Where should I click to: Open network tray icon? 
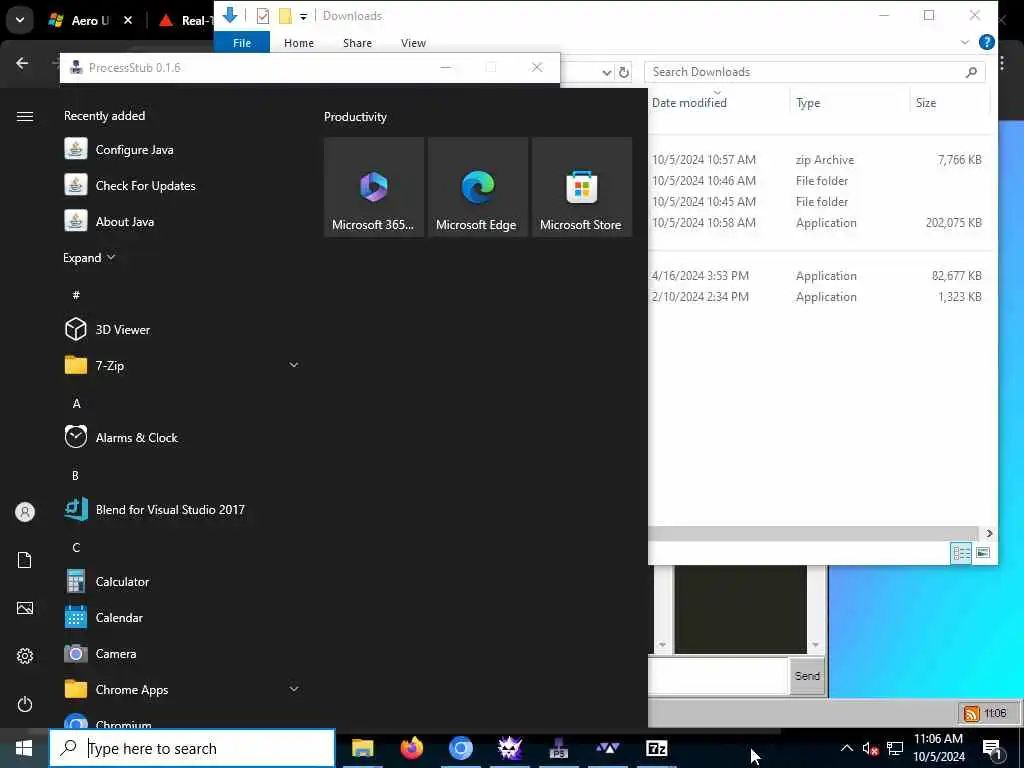coord(895,748)
